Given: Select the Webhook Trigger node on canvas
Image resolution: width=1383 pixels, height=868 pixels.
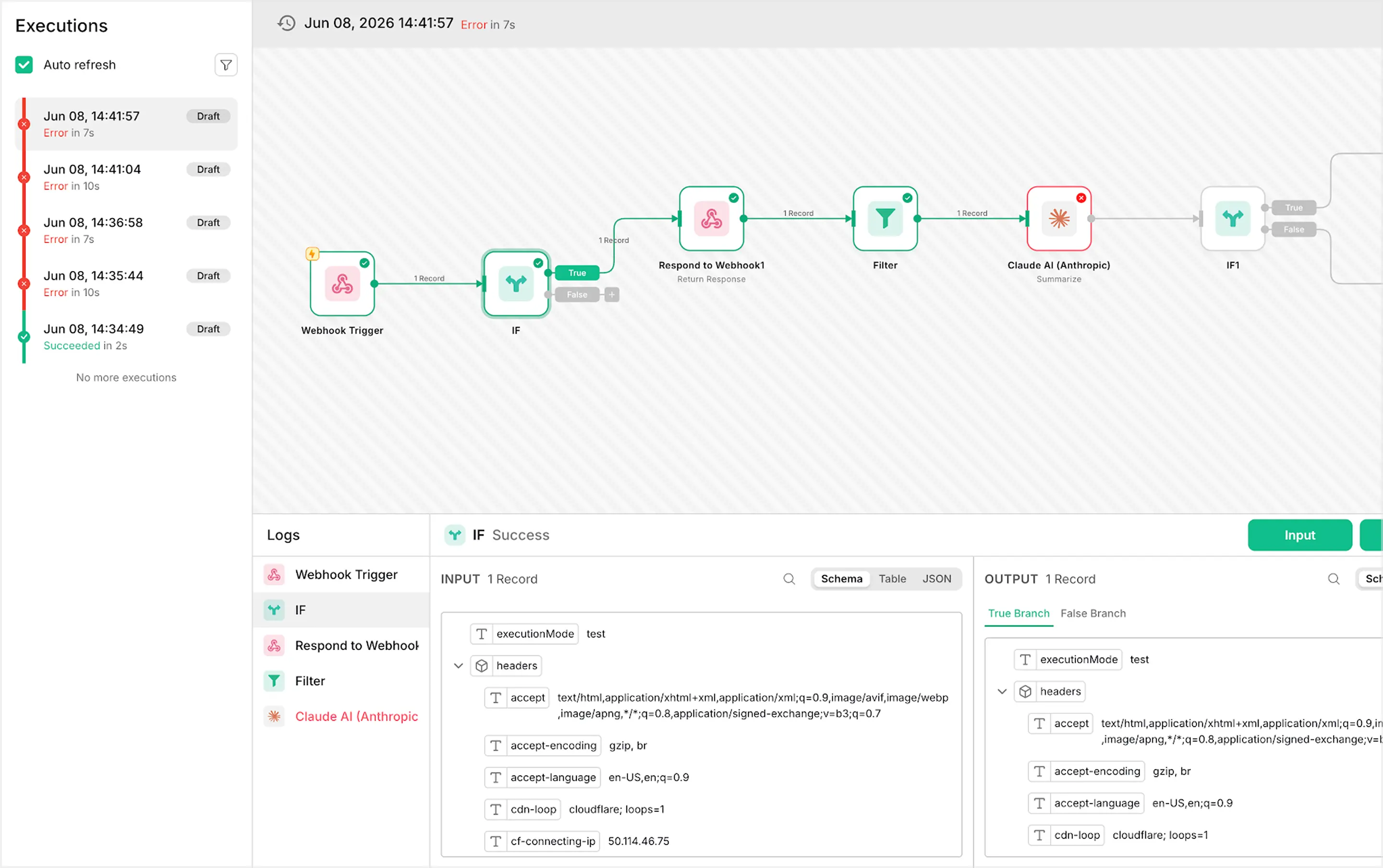Looking at the screenshot, I should 342,284.
